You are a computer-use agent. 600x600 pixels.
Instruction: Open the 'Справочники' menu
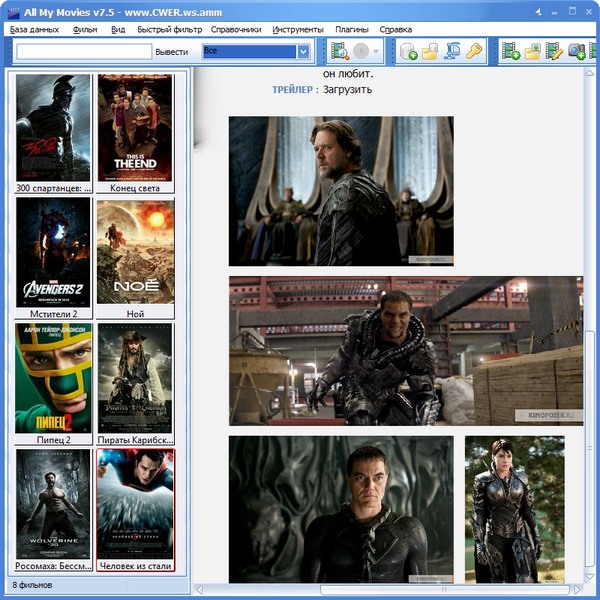pos(236,30)
